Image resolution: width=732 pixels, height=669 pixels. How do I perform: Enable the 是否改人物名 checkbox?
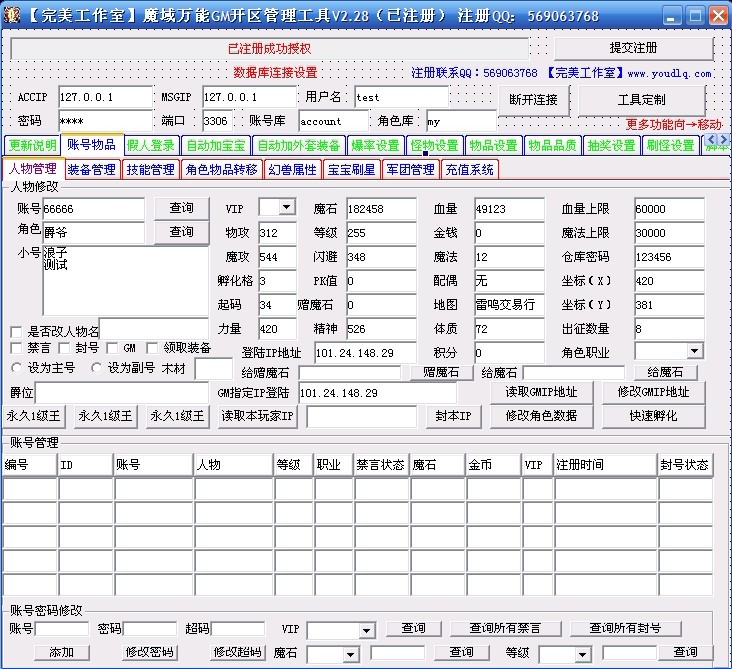(x=16, y=331)
